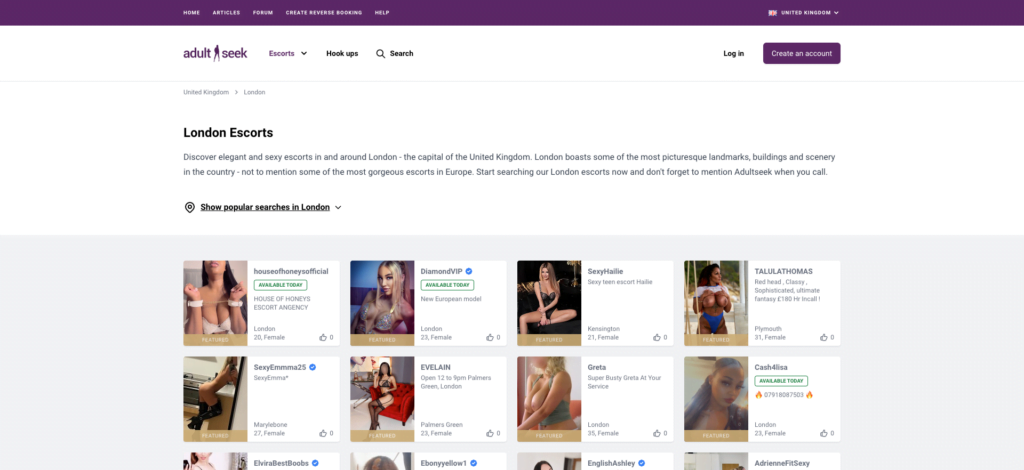Open the houseofhoneysofficial profile name
This screenshot has width=1024, height=470.
[x=291, y=272]
